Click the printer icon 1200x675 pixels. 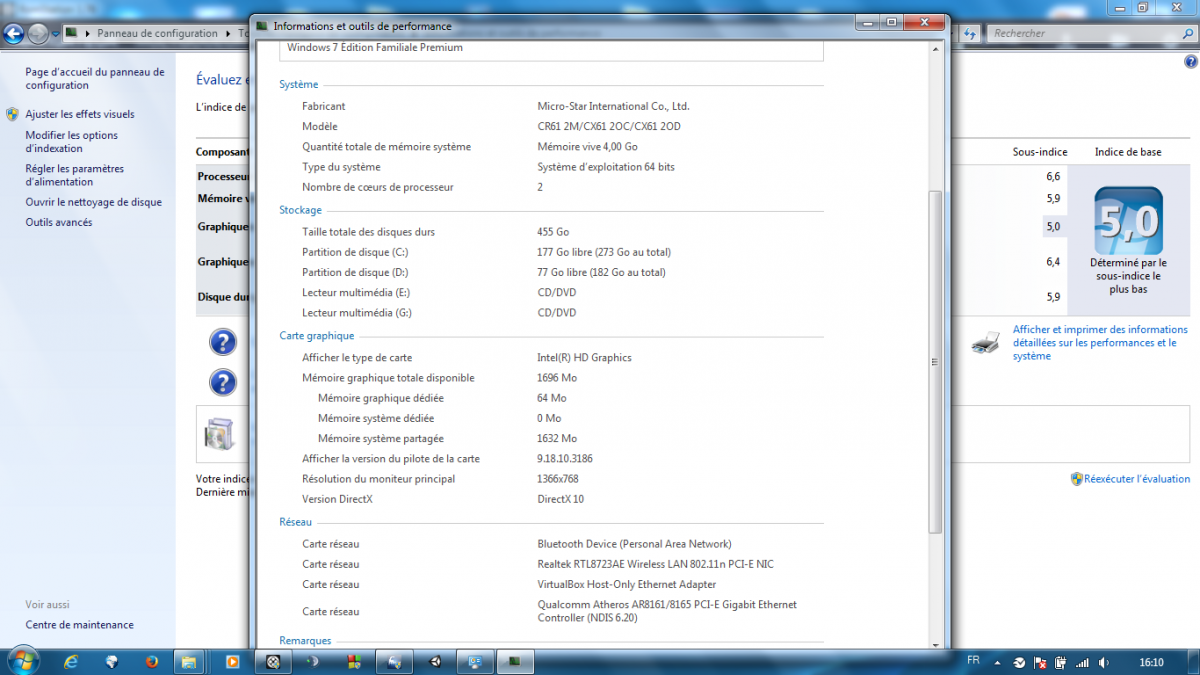pyautogui.click(x=985, y=343)
